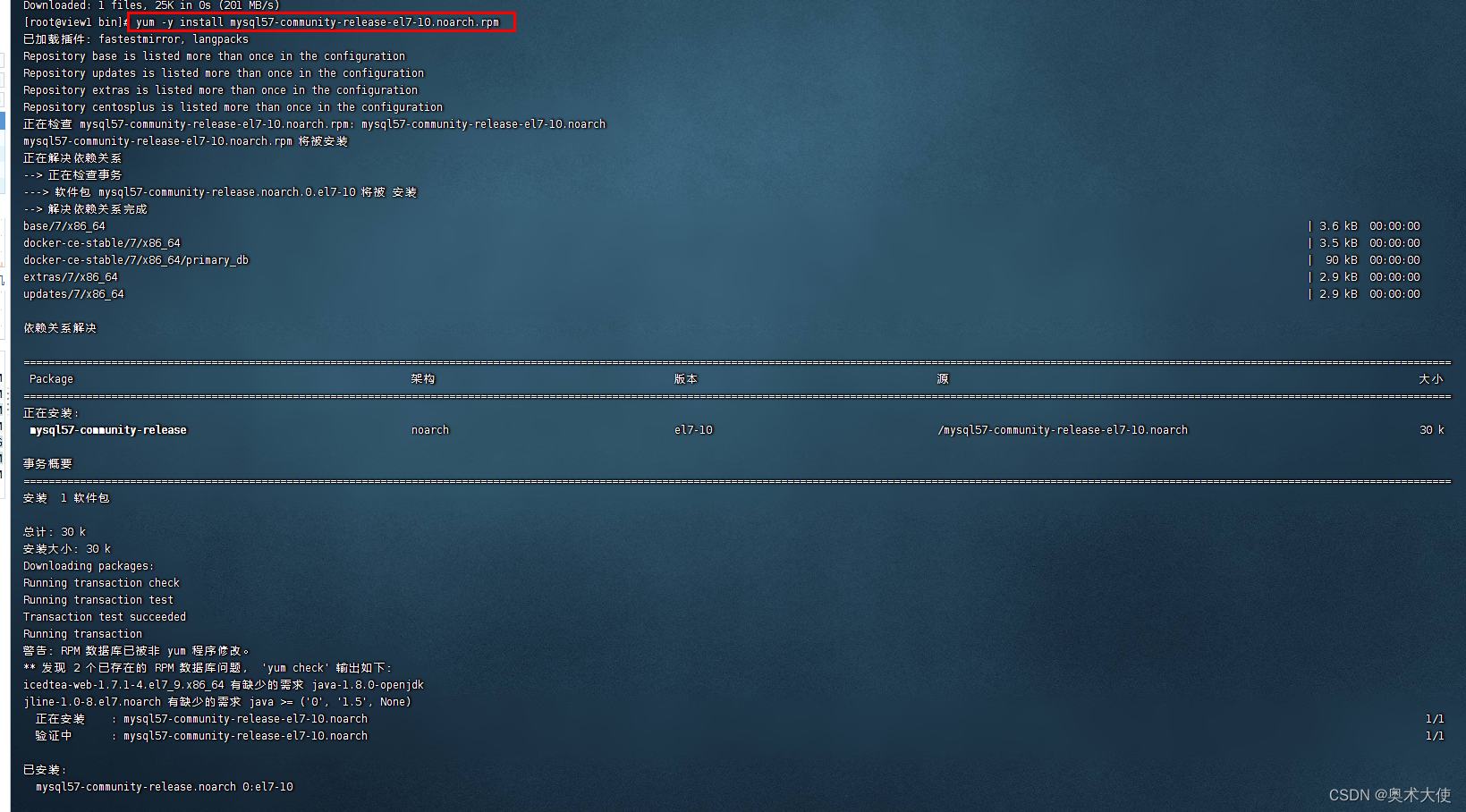Click the '依赖关系解决' line

[60, 328]
